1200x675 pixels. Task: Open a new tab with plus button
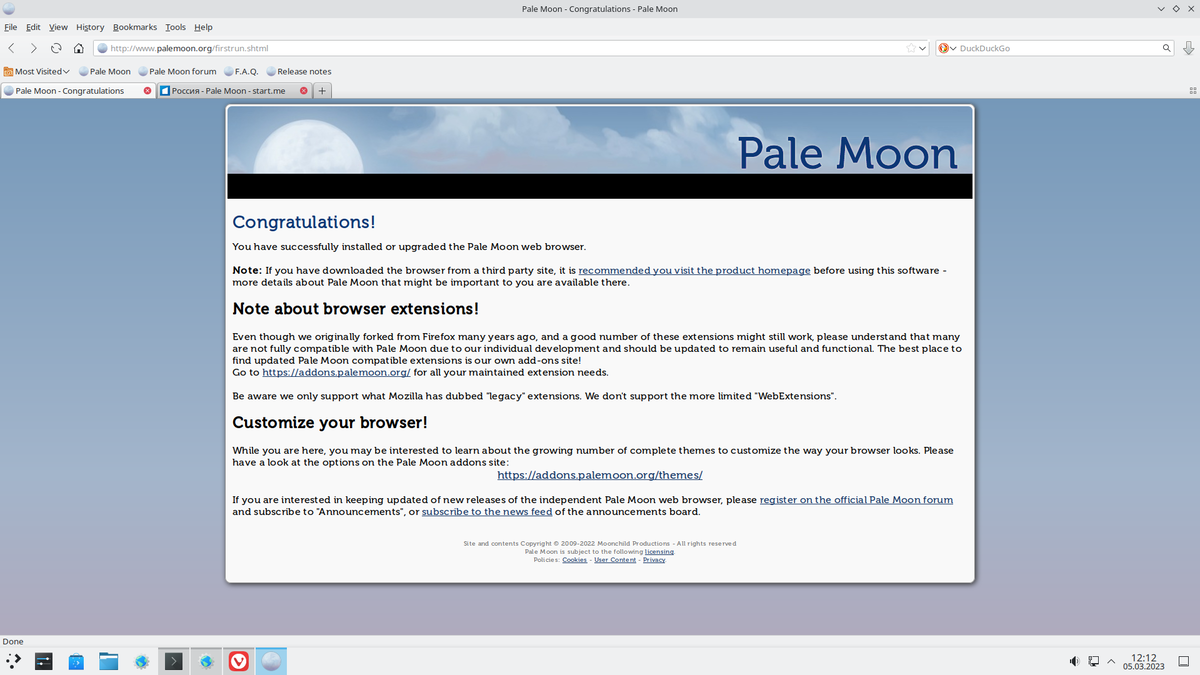click(x=322, y=90)
